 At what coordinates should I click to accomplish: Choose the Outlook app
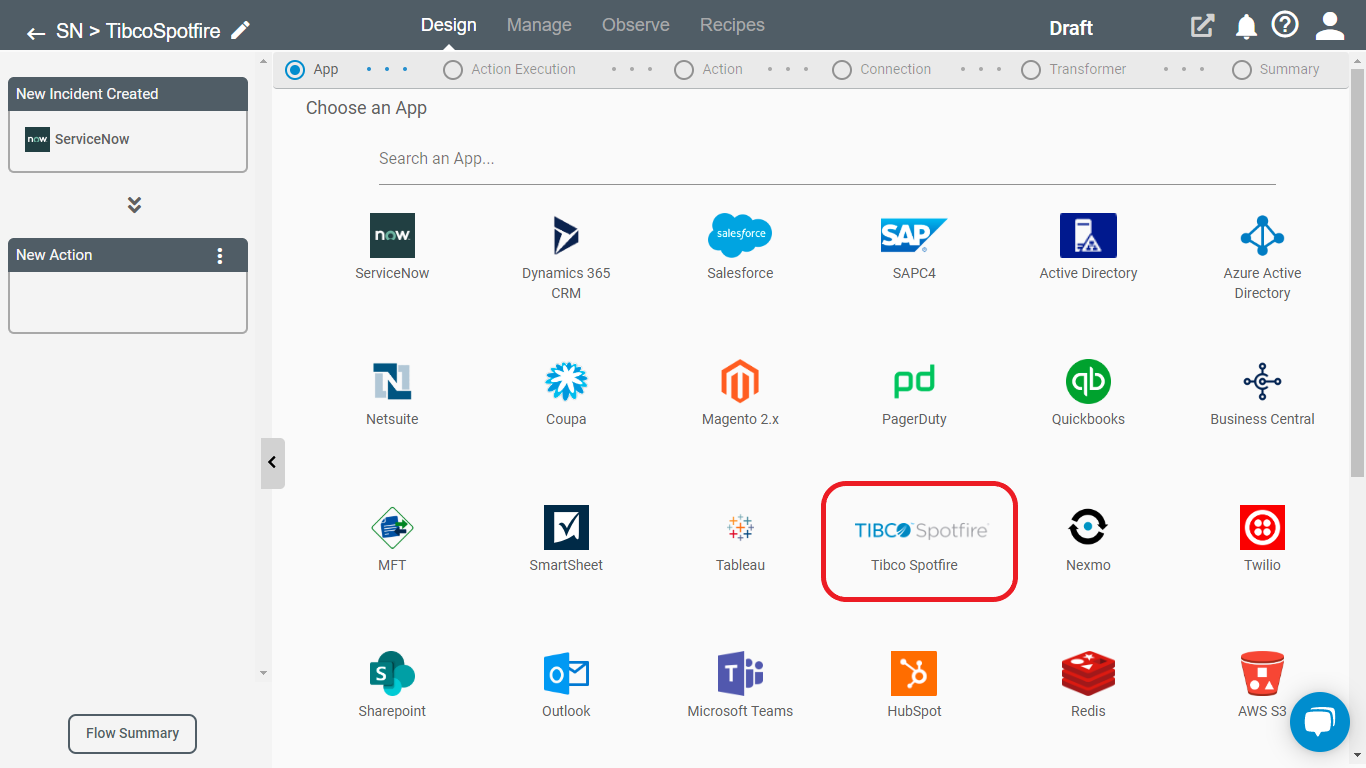click(566, 673)
